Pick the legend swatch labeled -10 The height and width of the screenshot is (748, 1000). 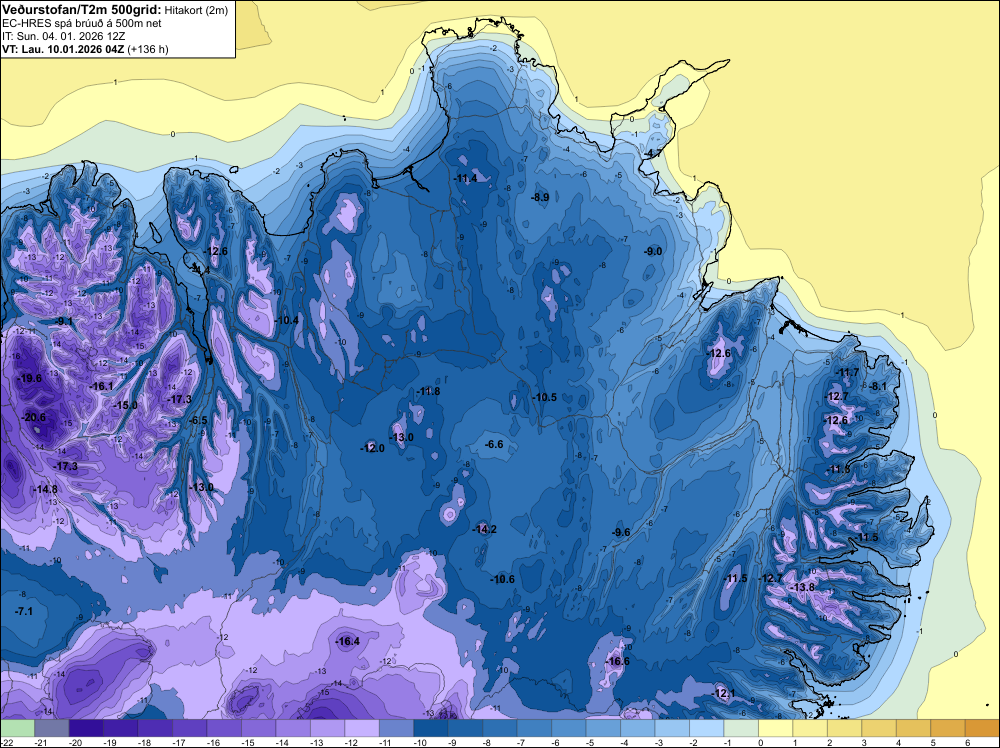click(430, 728)
